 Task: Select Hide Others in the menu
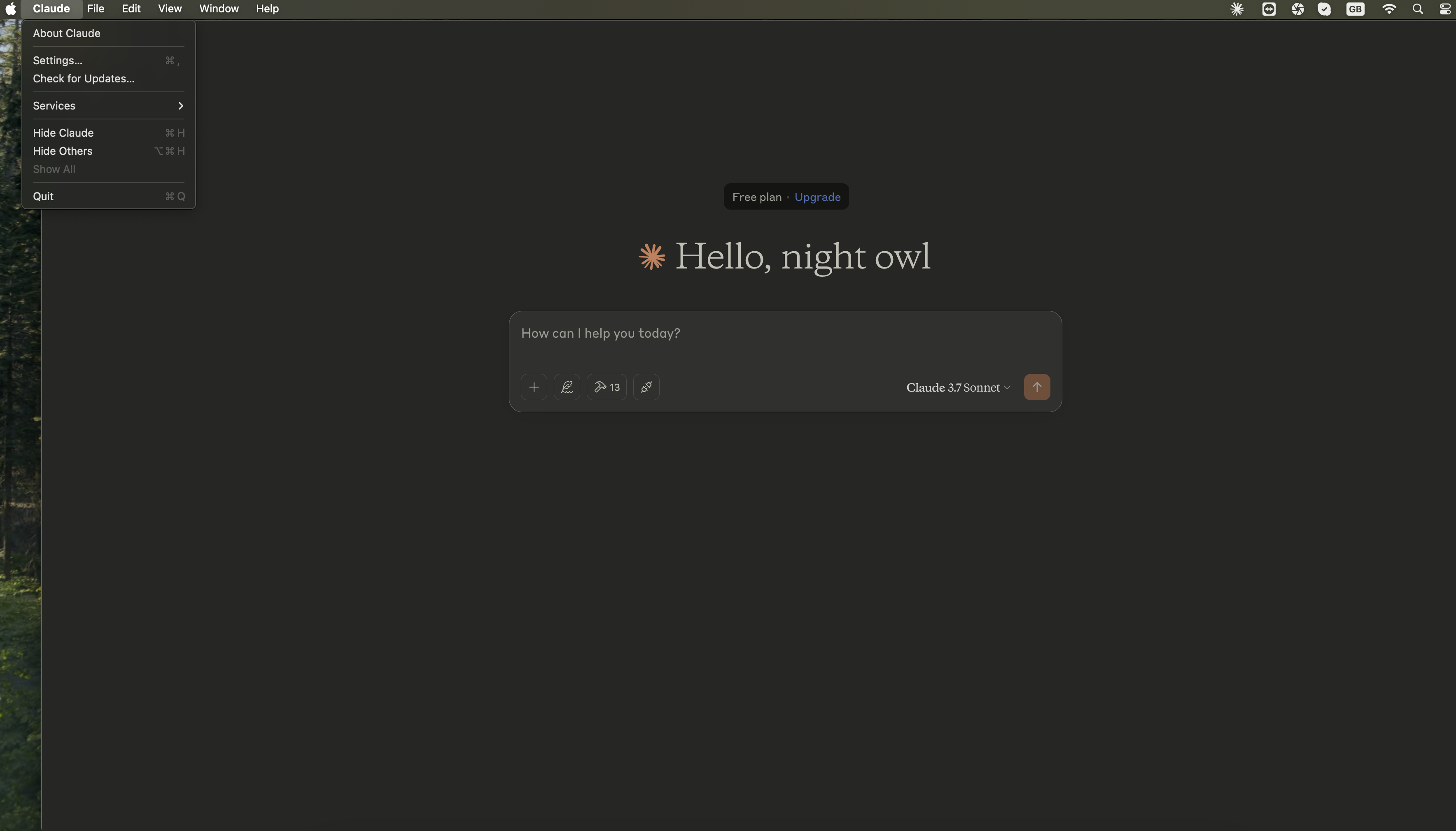[x=63, y=151]
